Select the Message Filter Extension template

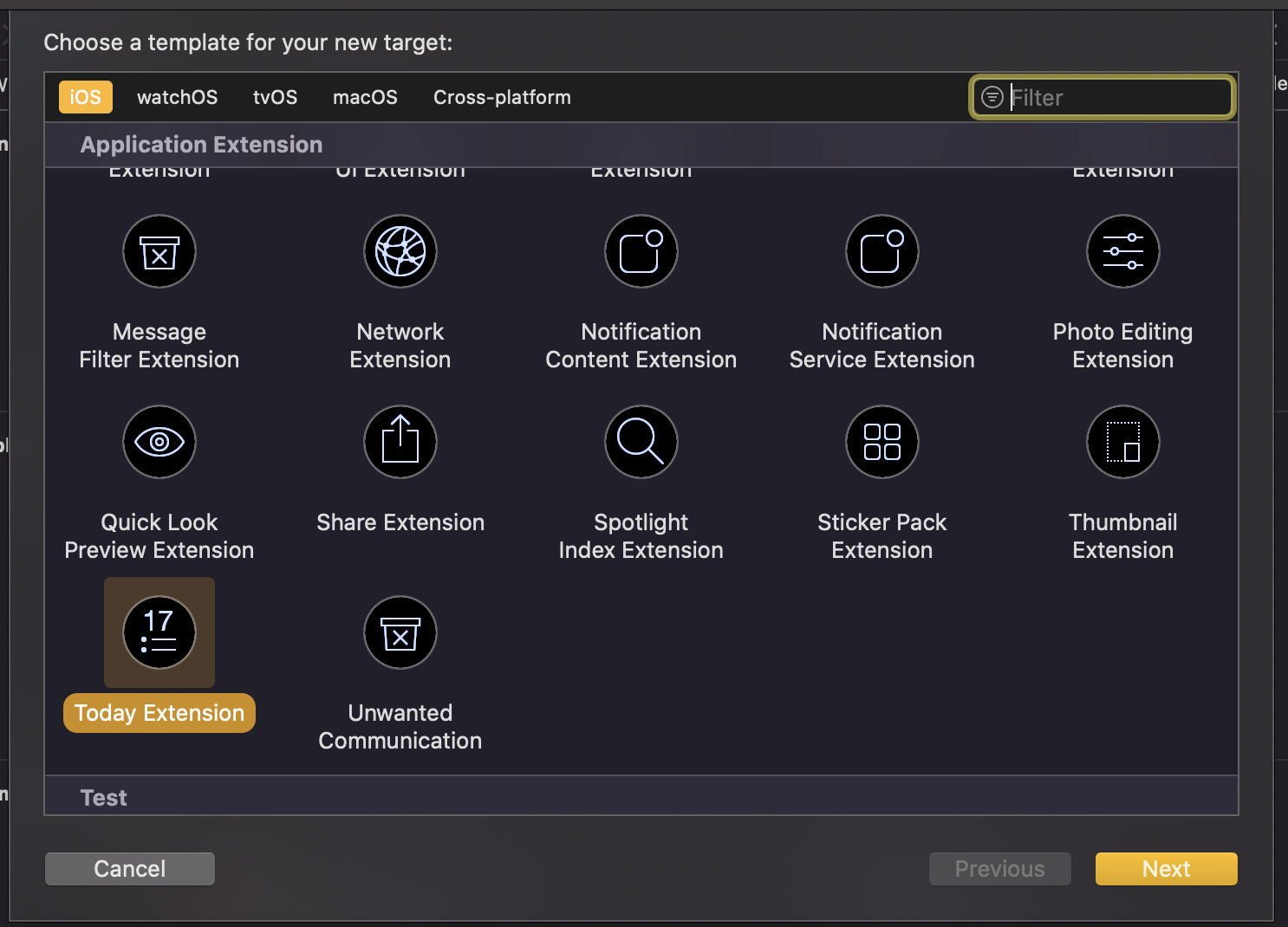pos(159,251)
